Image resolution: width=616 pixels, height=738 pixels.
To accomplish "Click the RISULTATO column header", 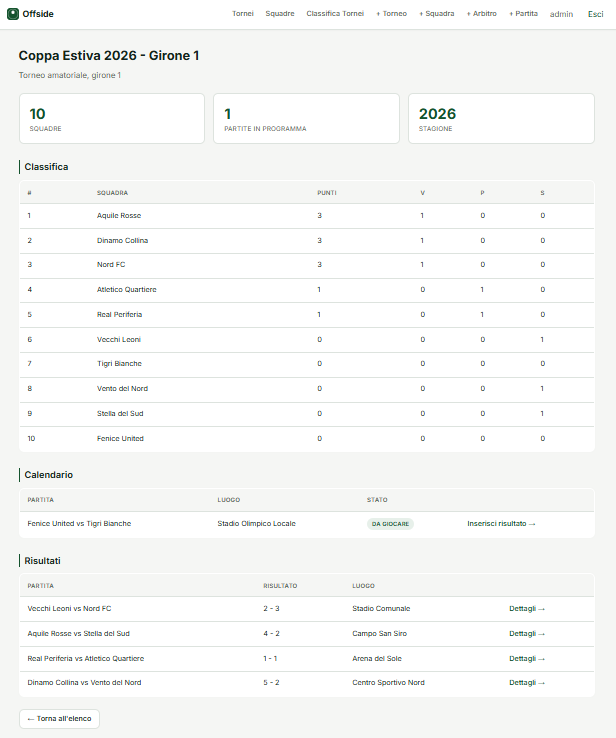I will coord(280,586).
